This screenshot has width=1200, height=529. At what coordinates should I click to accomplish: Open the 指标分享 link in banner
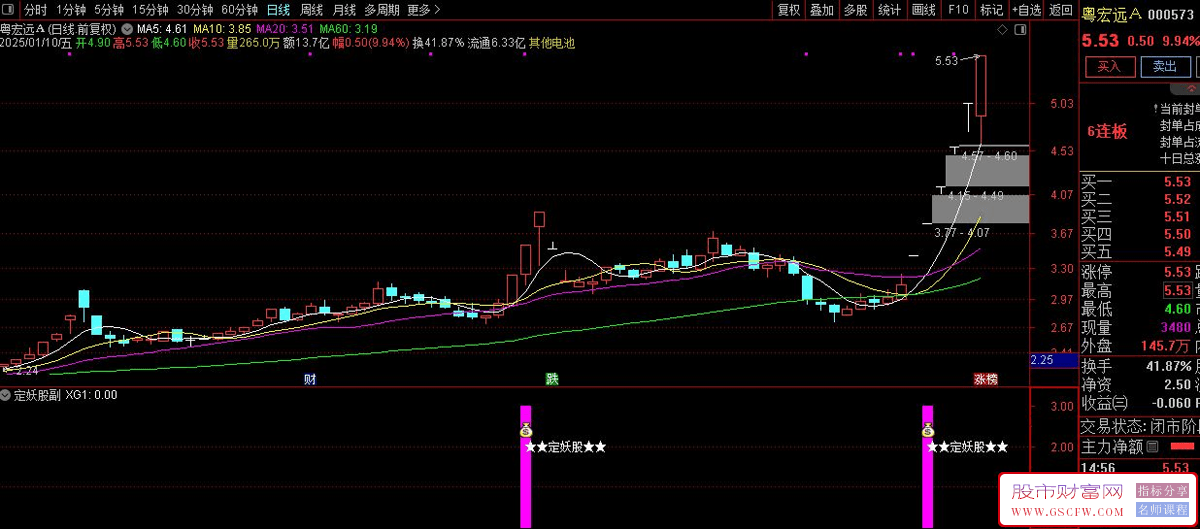pyautogui.click(x=1161, y=490)
